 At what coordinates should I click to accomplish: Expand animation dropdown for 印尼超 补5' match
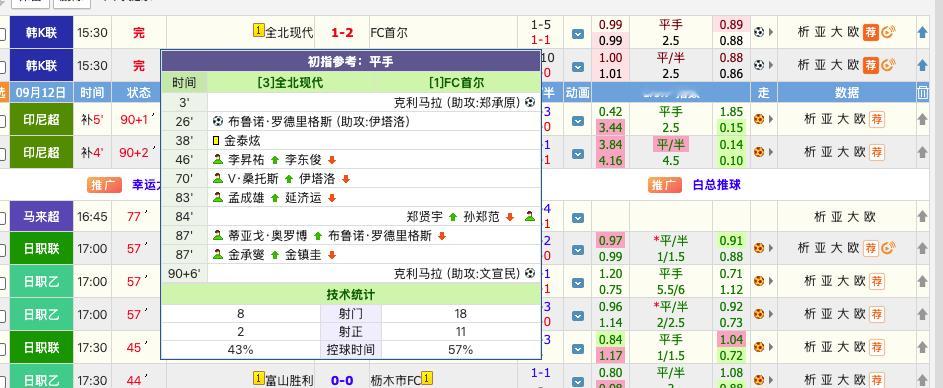(578, 121)
